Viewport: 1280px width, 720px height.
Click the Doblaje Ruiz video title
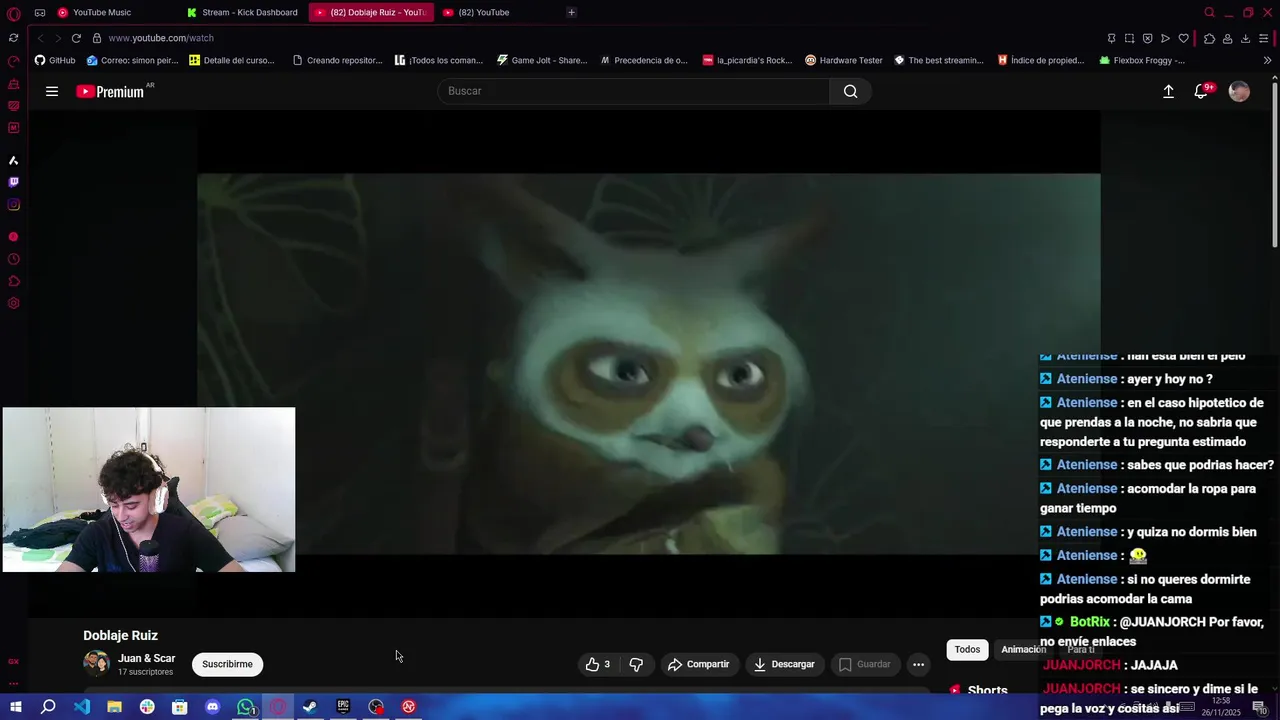pos(120,635)
